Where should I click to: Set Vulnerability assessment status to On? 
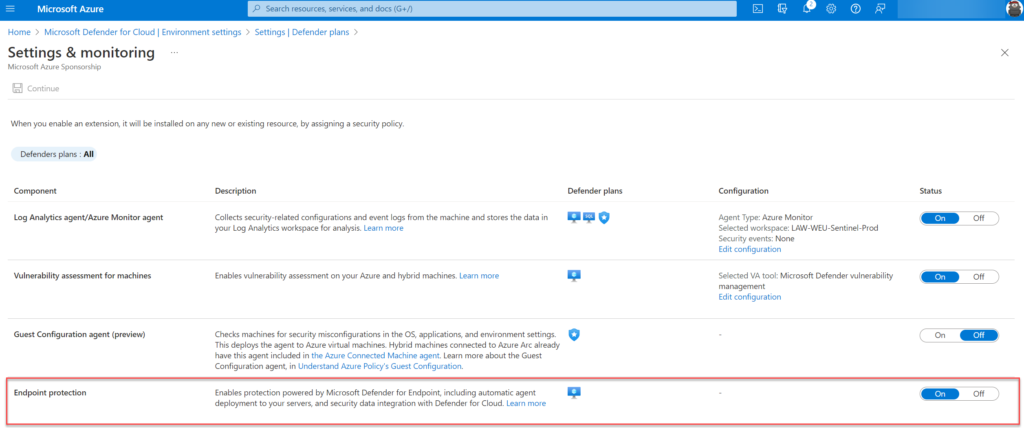(x=940, y=276)
